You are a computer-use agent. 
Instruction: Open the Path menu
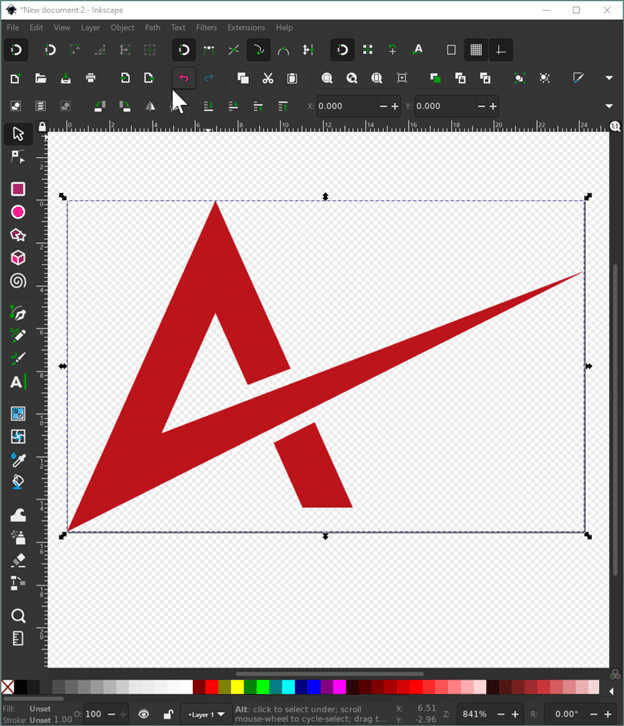pyautogui.click(x=152, y=28)
